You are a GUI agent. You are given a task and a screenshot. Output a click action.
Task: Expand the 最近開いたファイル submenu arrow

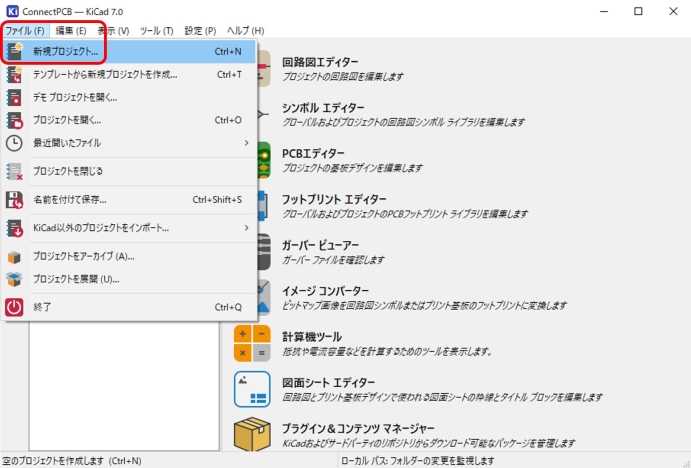click(246, 143)
